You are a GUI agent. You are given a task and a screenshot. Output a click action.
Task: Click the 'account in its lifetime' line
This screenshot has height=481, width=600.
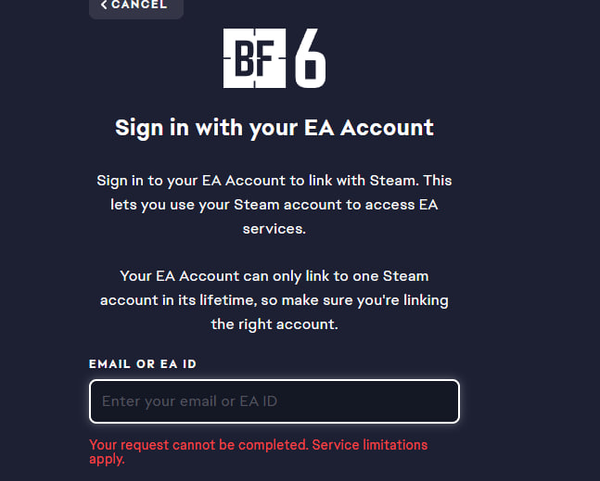tap(274, 299)
